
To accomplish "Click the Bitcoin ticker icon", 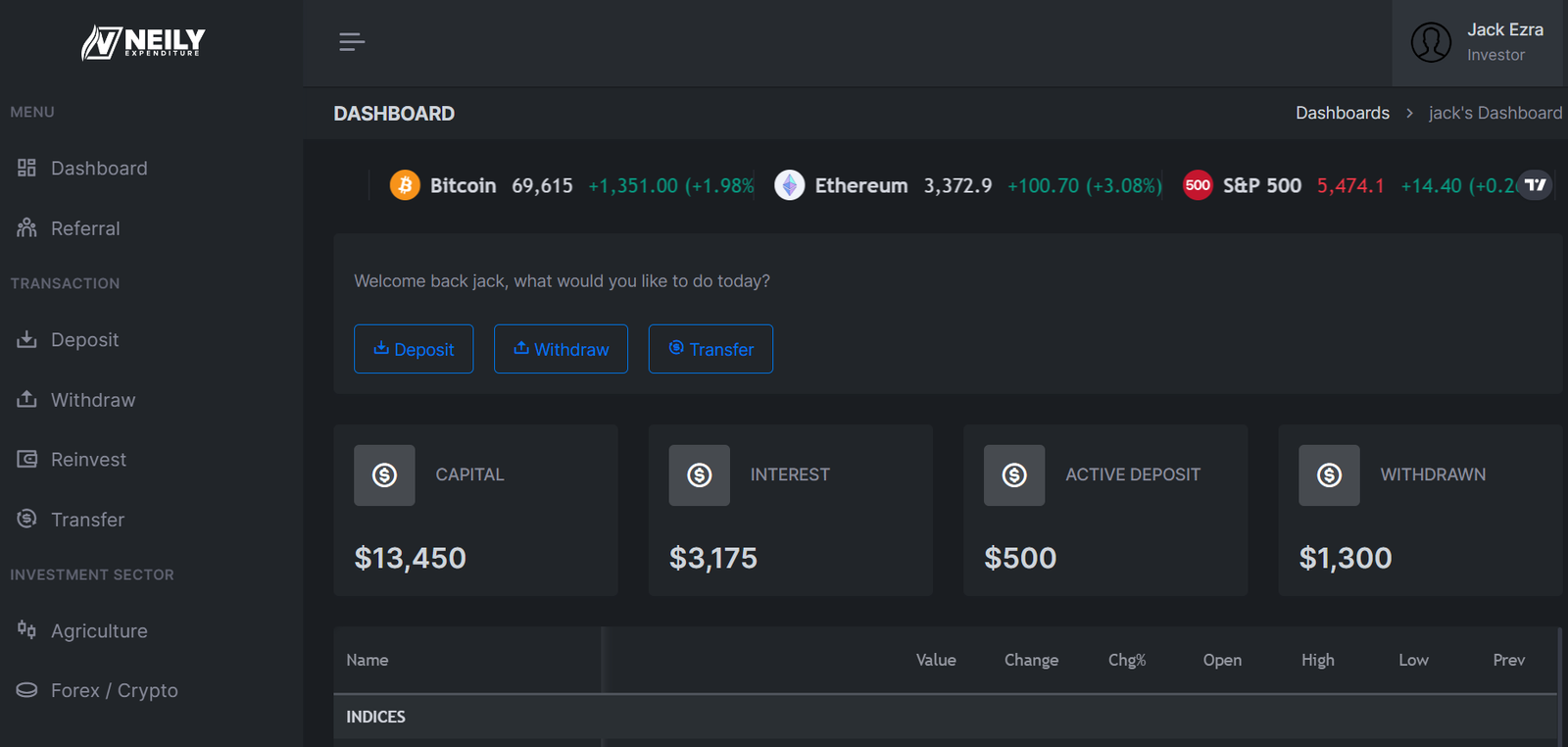I will point(405,184).
